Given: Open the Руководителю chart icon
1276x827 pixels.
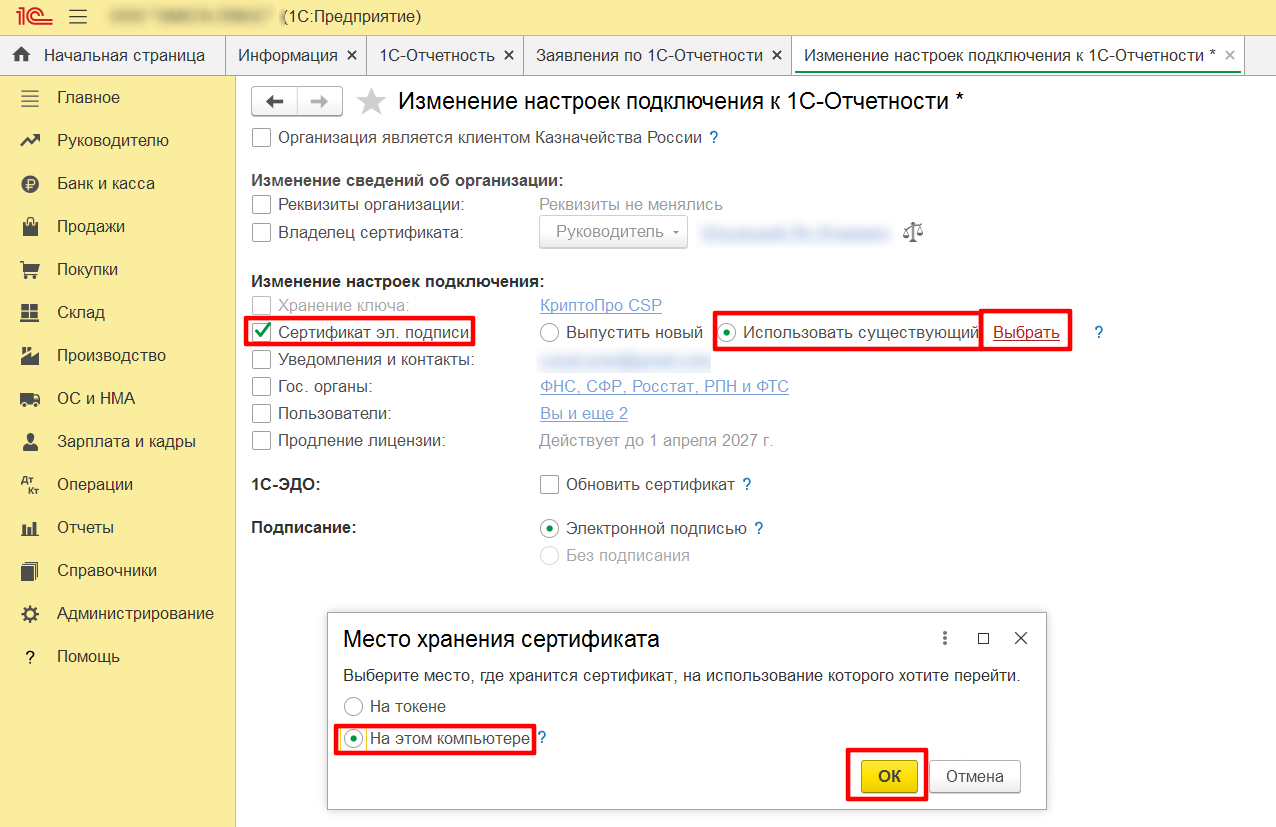Looking at the screenshot, I should (x=30, y=141).
